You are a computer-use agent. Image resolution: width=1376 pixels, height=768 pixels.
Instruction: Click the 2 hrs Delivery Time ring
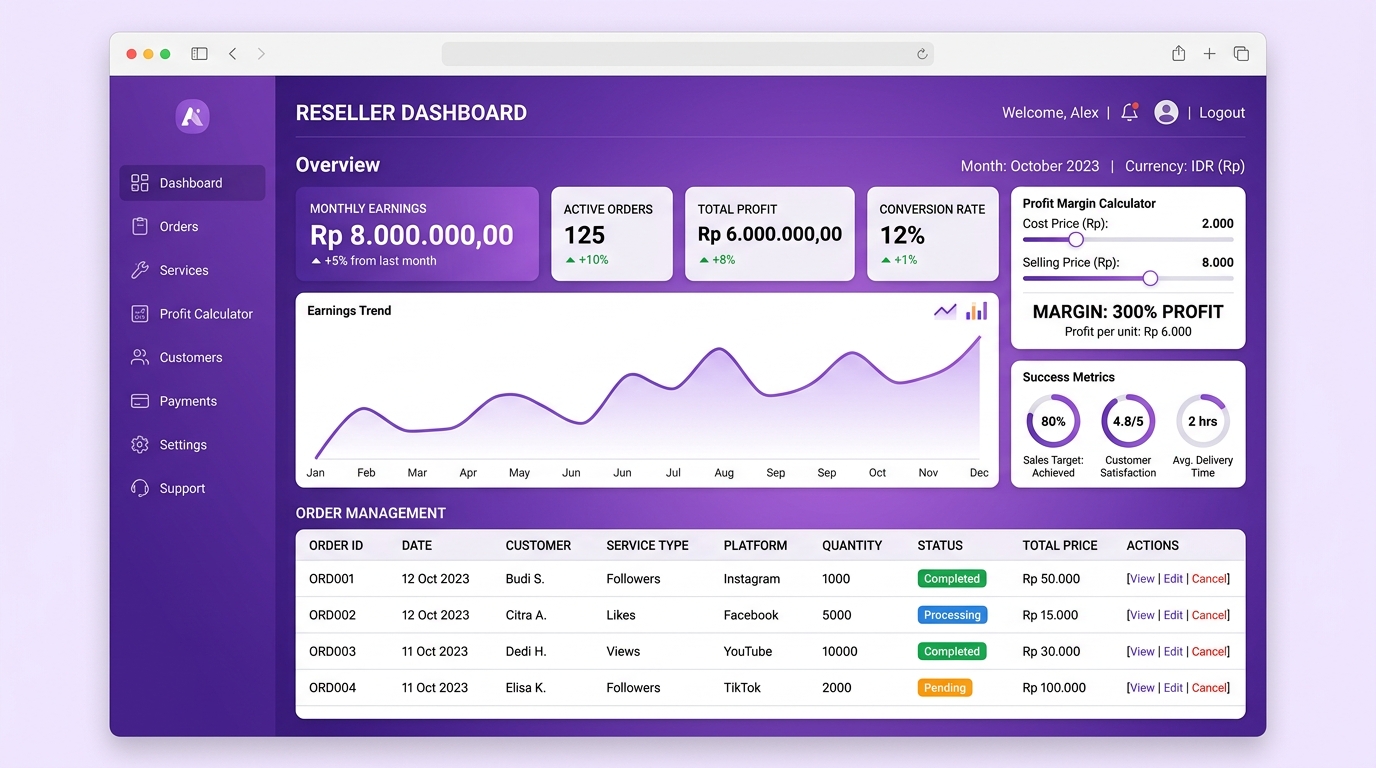(1203, 421)
